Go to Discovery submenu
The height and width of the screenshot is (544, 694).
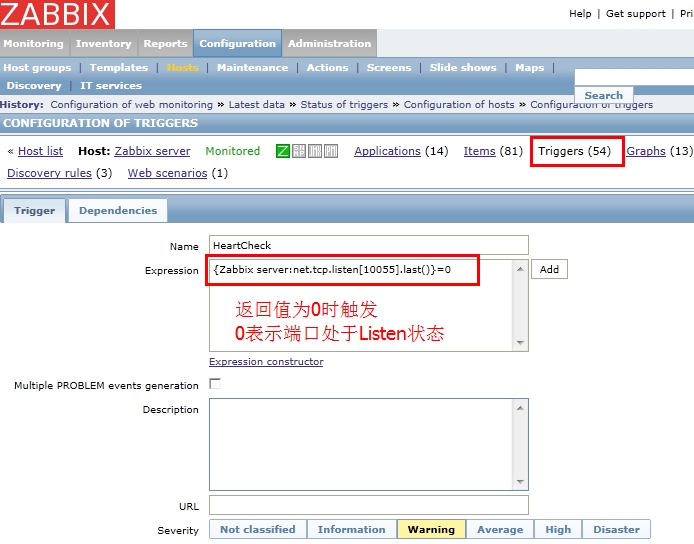point(34,86)
